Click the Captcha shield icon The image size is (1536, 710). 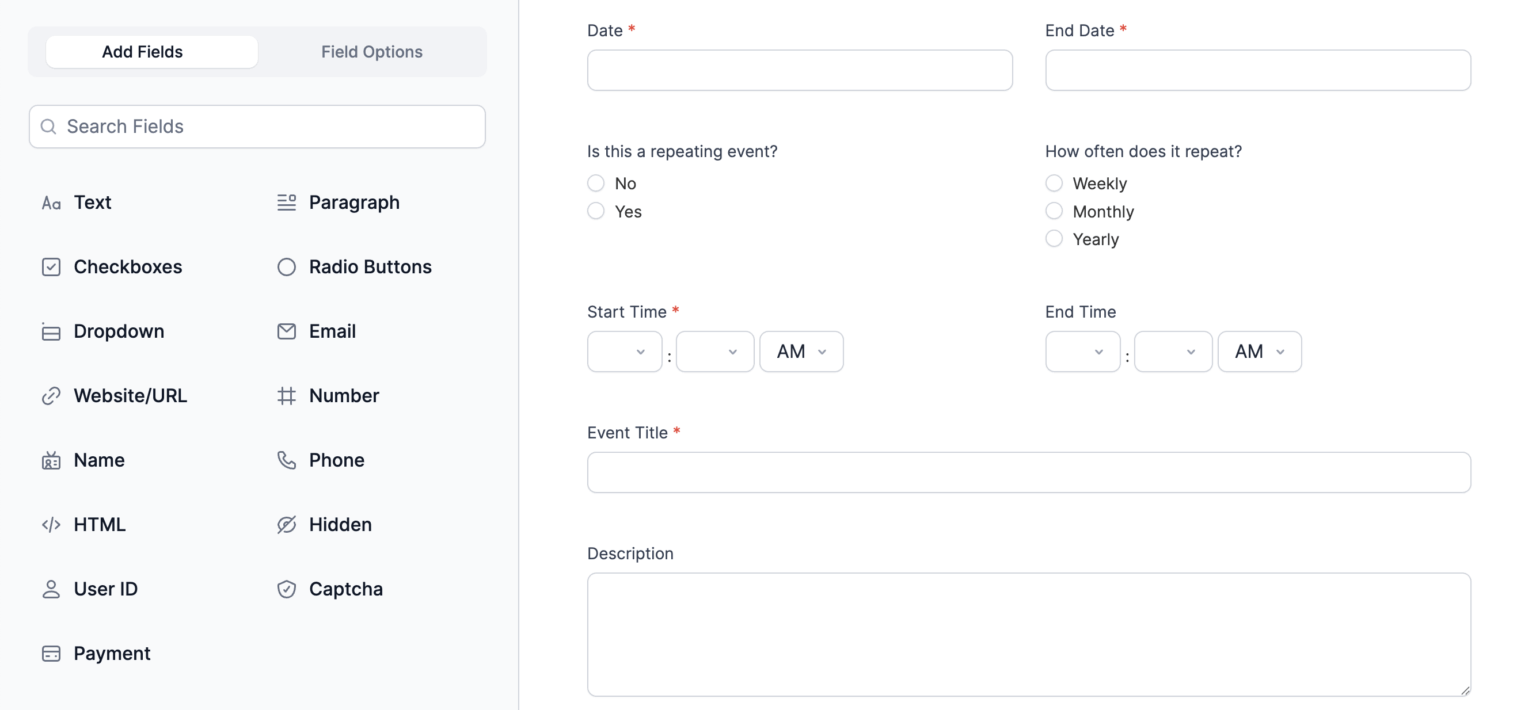[x=286, y=589]
